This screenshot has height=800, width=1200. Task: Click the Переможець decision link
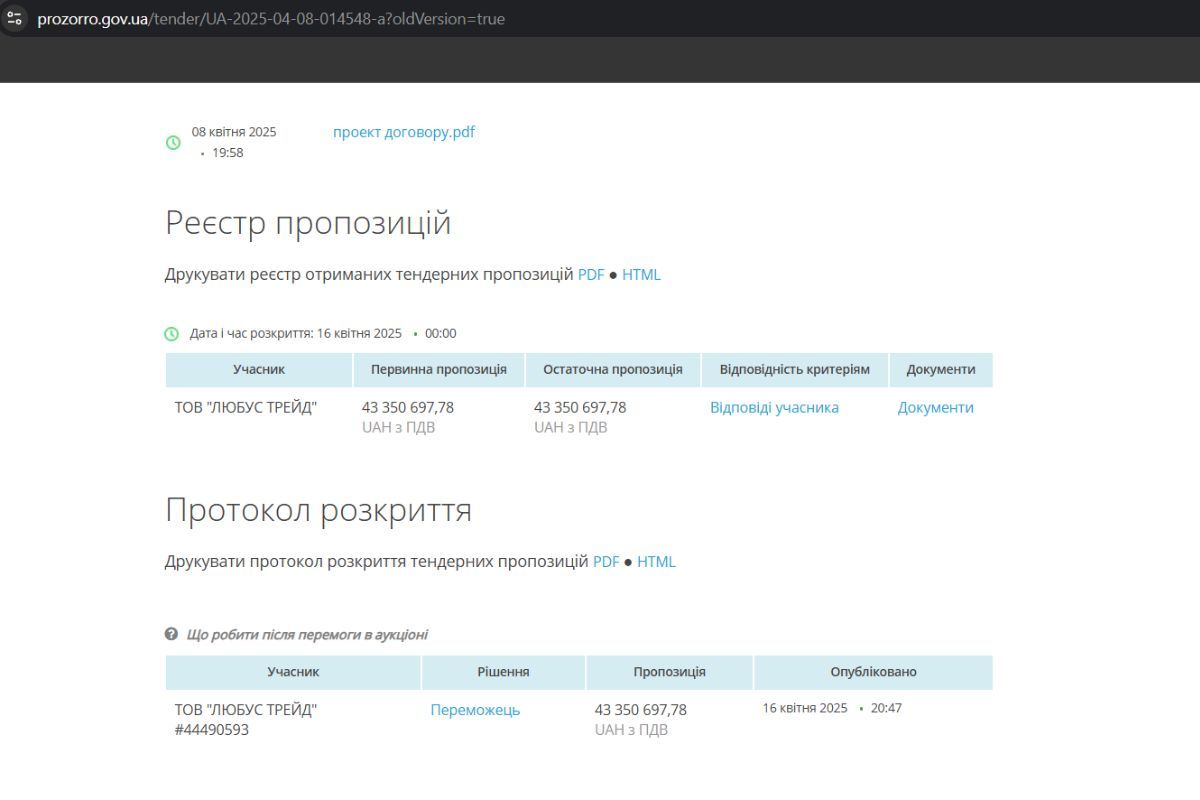pyautogui.click(x=476, y=710)
